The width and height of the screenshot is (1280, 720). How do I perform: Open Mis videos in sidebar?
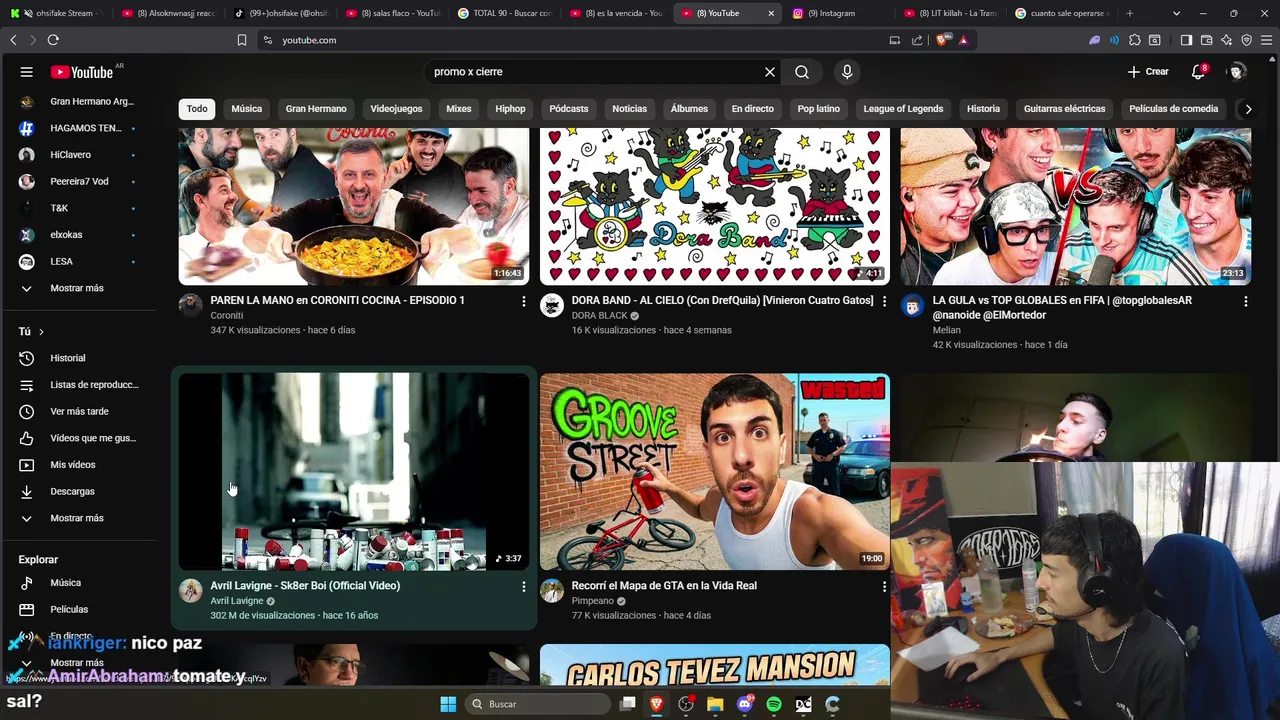click(78, 465)
